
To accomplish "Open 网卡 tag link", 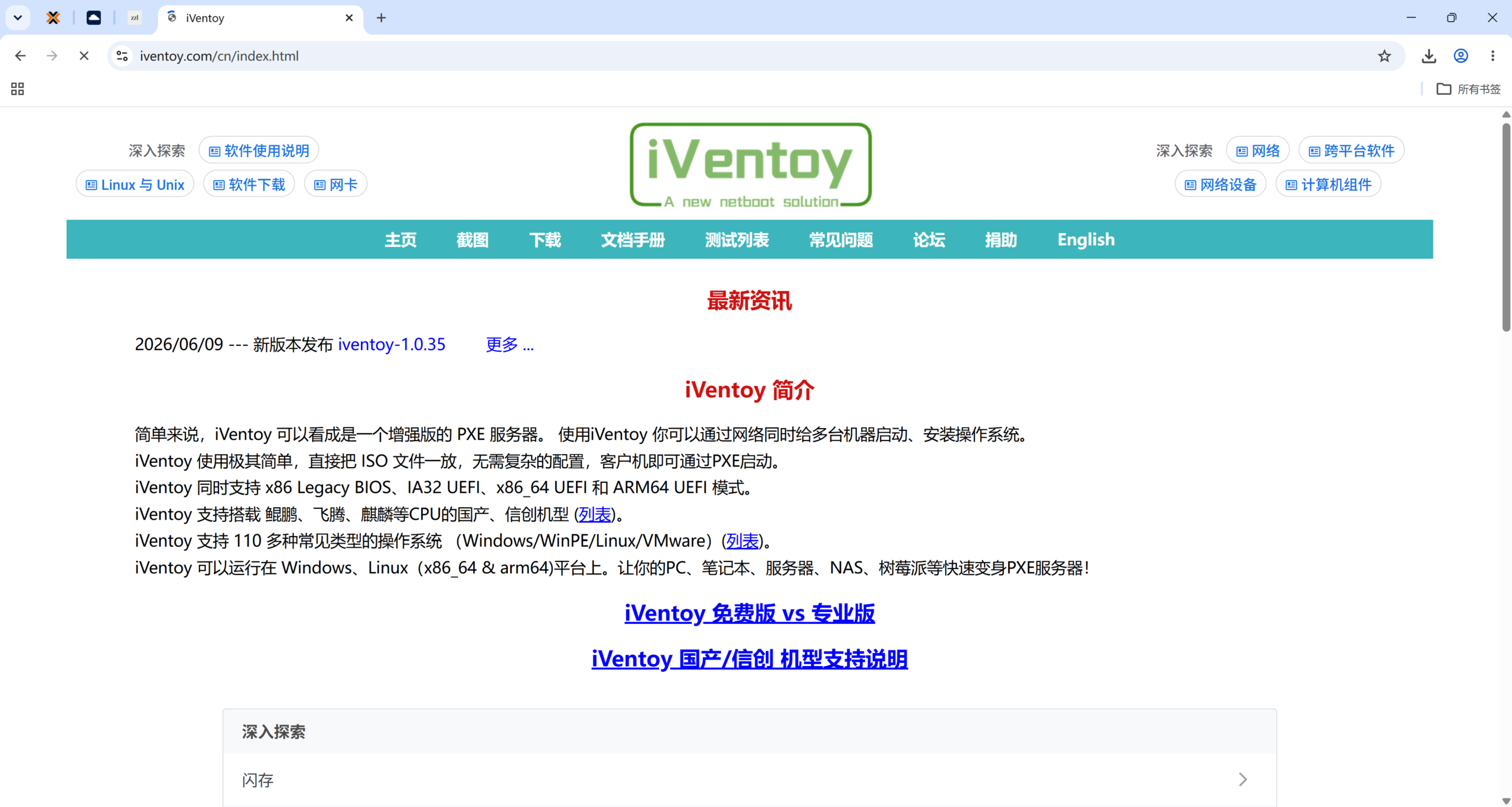I will pos(335,184).
